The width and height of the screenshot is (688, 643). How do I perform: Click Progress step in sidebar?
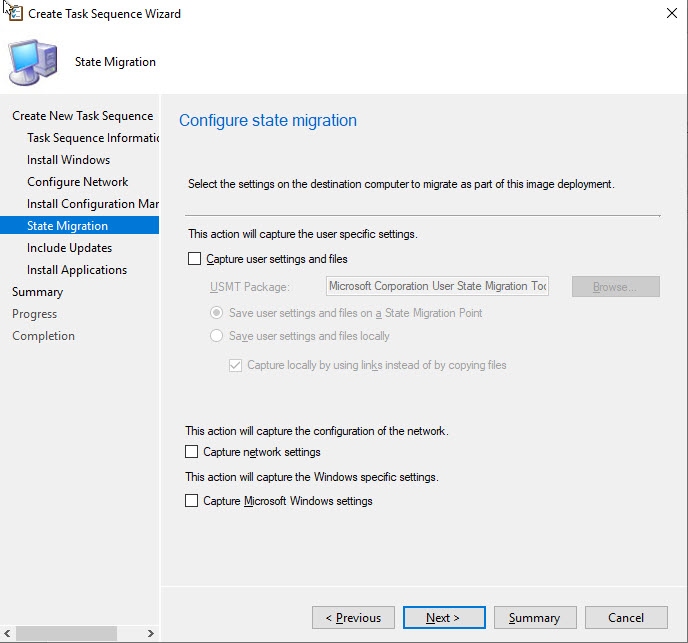coord(35,314)
